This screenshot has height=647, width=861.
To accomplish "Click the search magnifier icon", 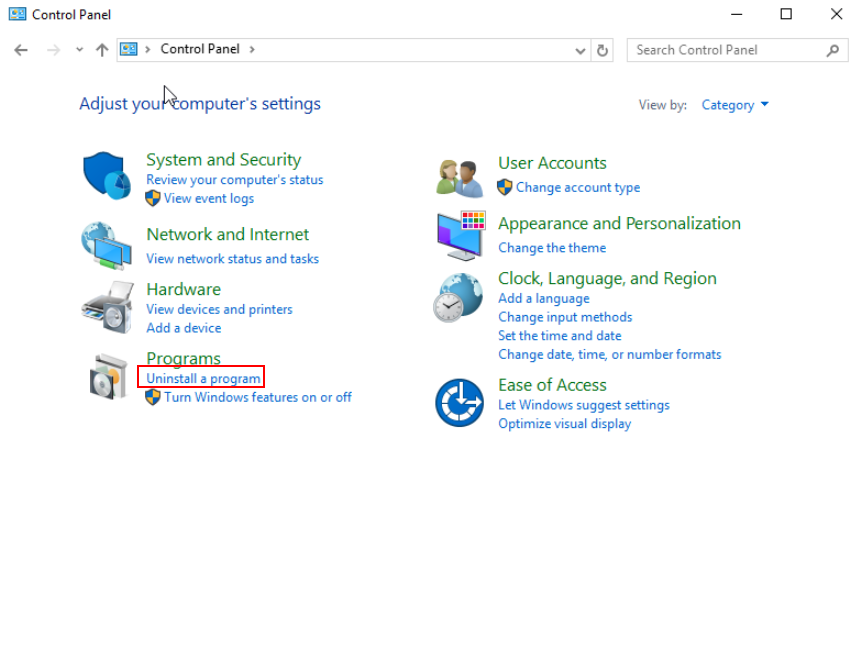I will coord(832,50).
